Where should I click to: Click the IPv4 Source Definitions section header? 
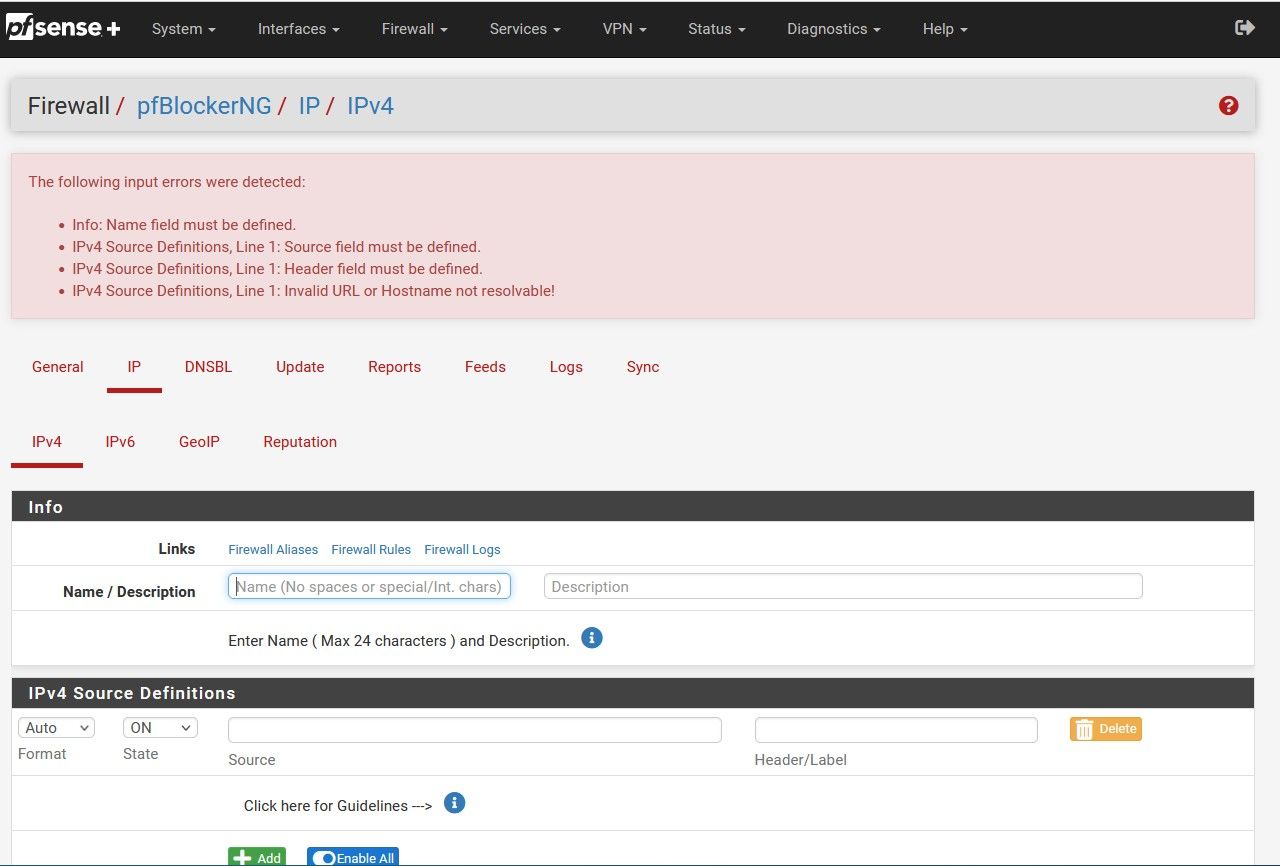[x=633, y=693]
